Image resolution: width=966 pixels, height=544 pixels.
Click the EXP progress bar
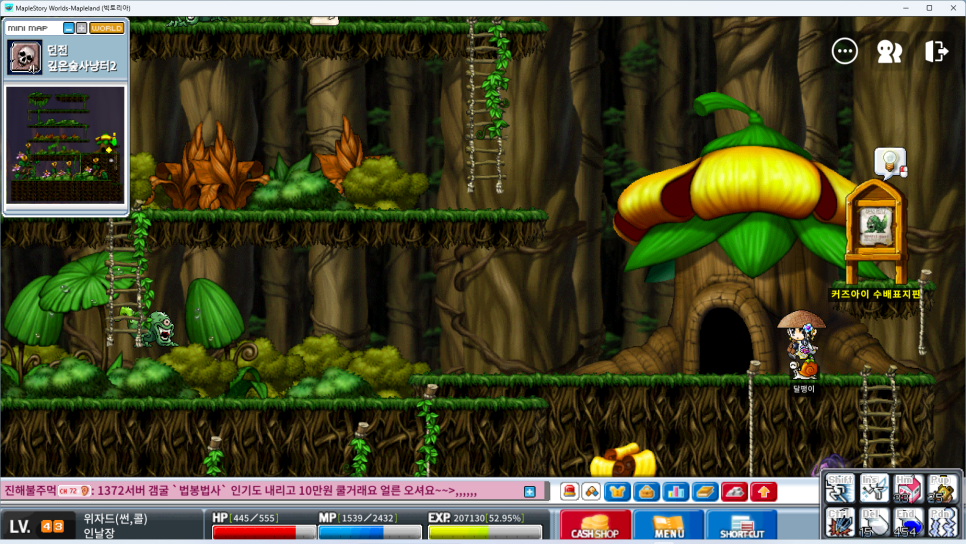point(485,532)
